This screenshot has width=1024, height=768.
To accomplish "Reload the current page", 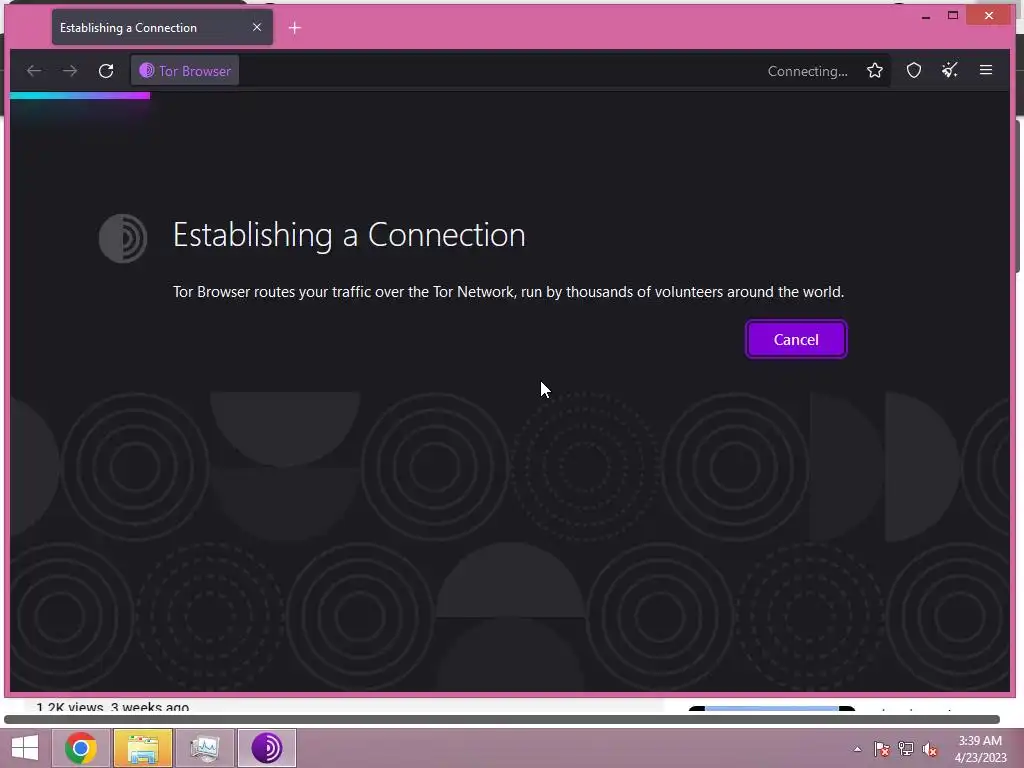I will tap(106, 71).
